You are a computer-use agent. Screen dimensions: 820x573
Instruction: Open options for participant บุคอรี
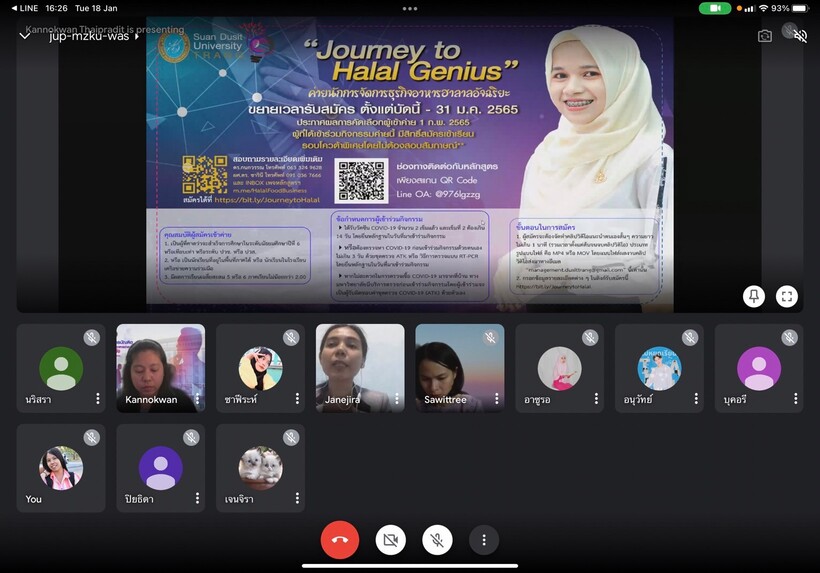click(795, 399)
